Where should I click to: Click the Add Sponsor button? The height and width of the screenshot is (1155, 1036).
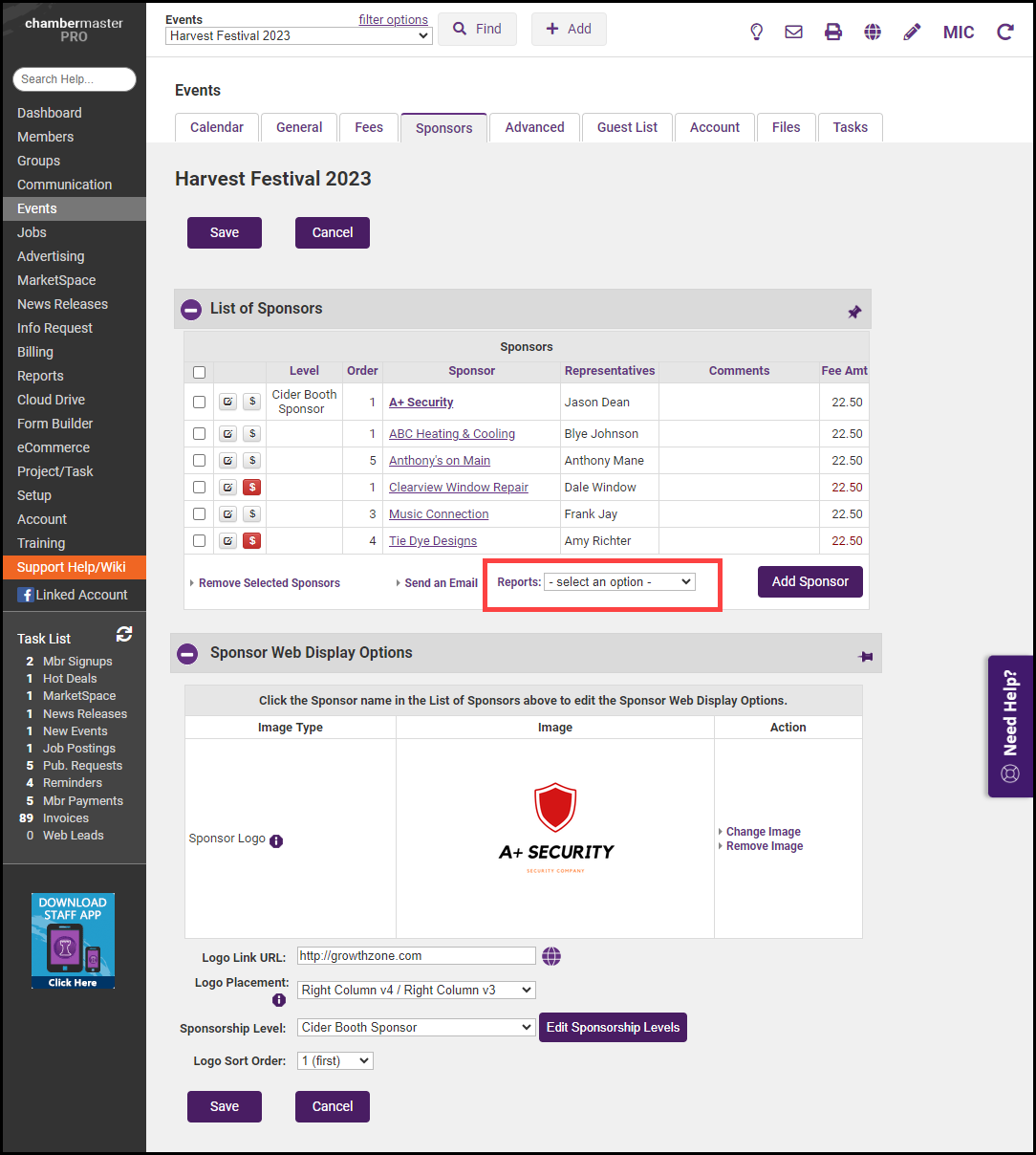tap(809, 582)
